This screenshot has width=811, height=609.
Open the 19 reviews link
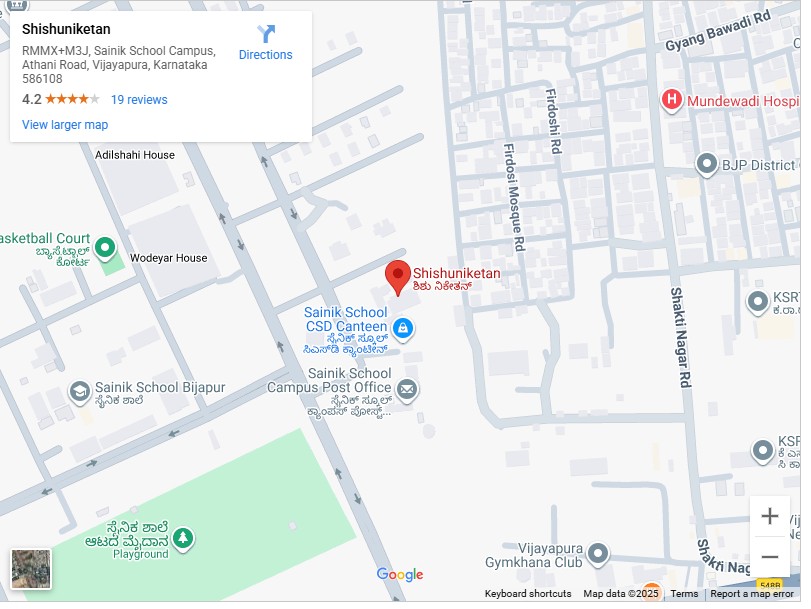tap(139, 100)
